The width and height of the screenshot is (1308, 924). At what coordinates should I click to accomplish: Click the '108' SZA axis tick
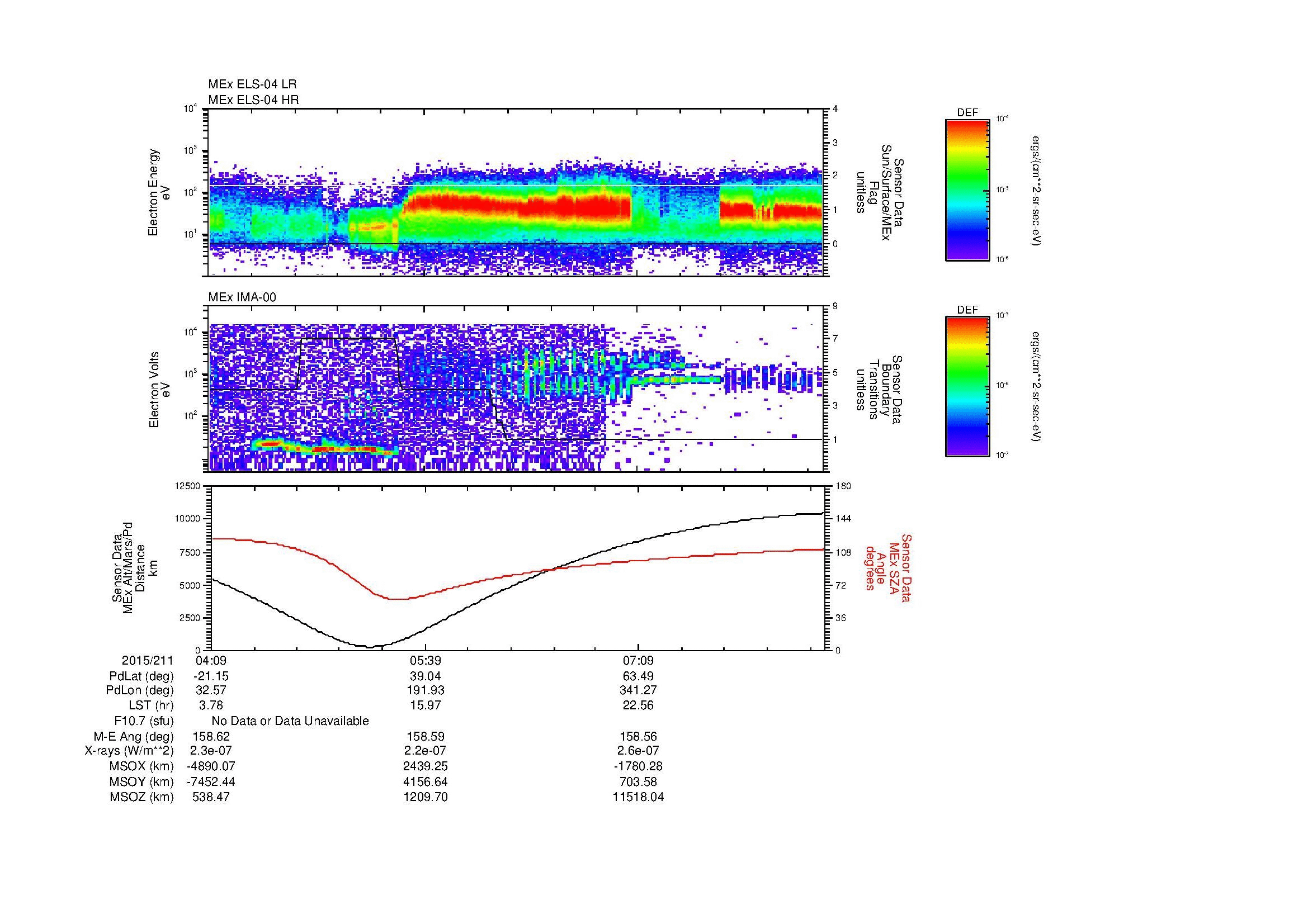[843, 552]
